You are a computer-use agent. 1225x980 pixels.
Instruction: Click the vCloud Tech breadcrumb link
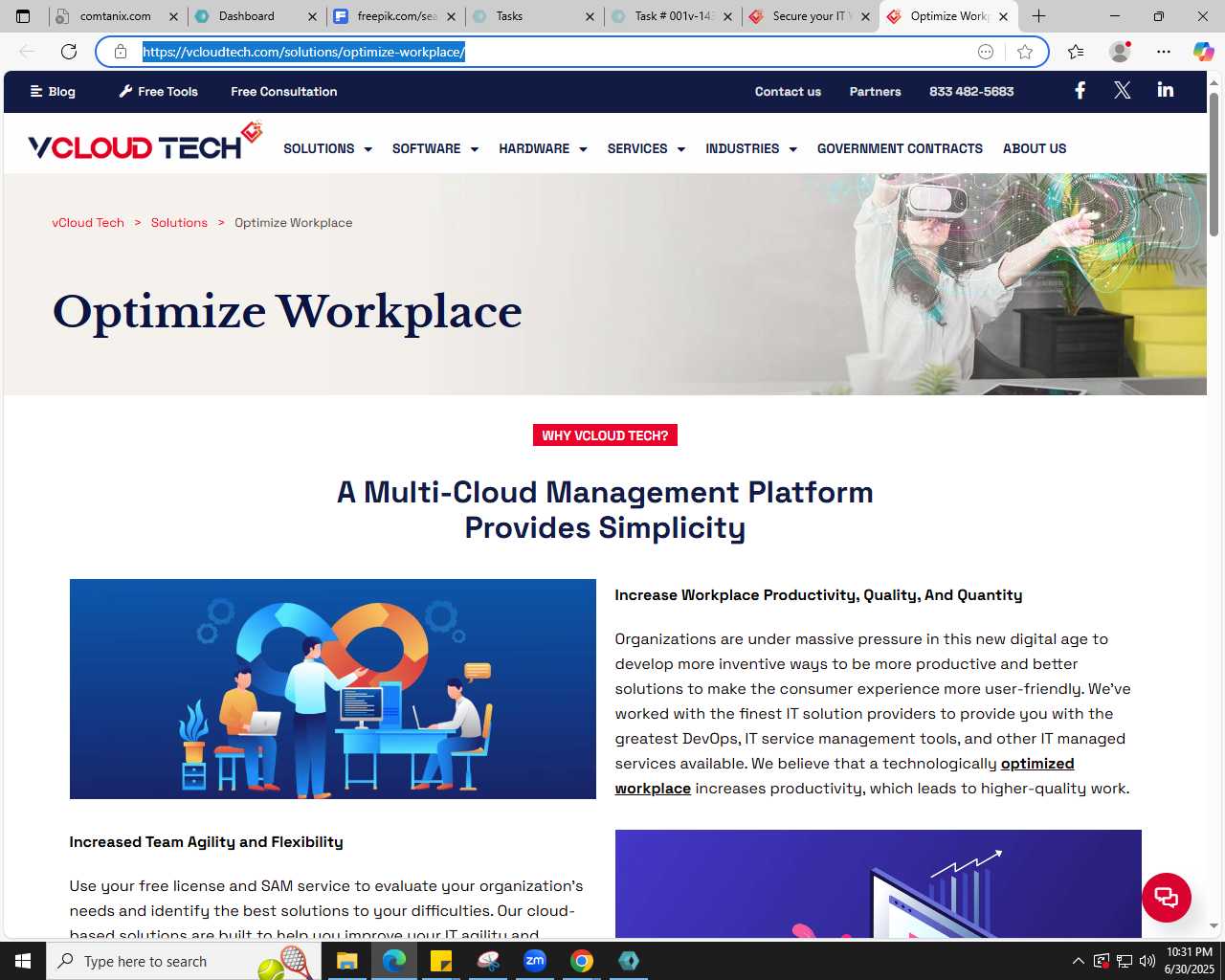[88, 223]
